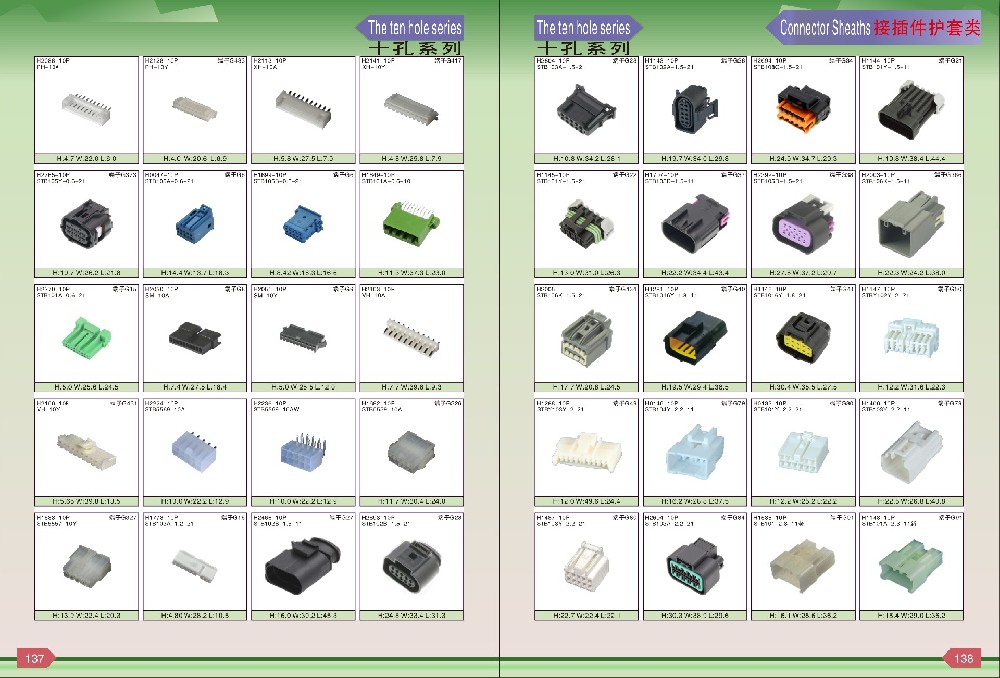Select the purple-faced black connector image
The height and width of the screenshot is (678, 1000).
(x=803, y=225)
